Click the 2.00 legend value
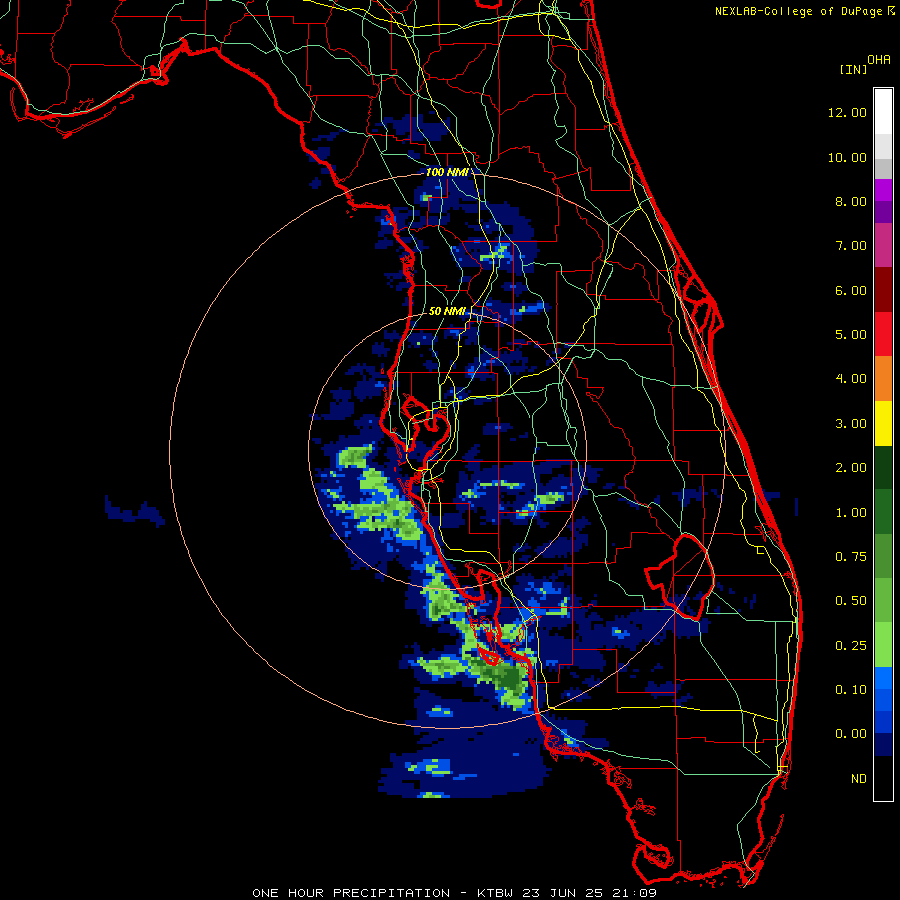 click(x=851, y=468)
